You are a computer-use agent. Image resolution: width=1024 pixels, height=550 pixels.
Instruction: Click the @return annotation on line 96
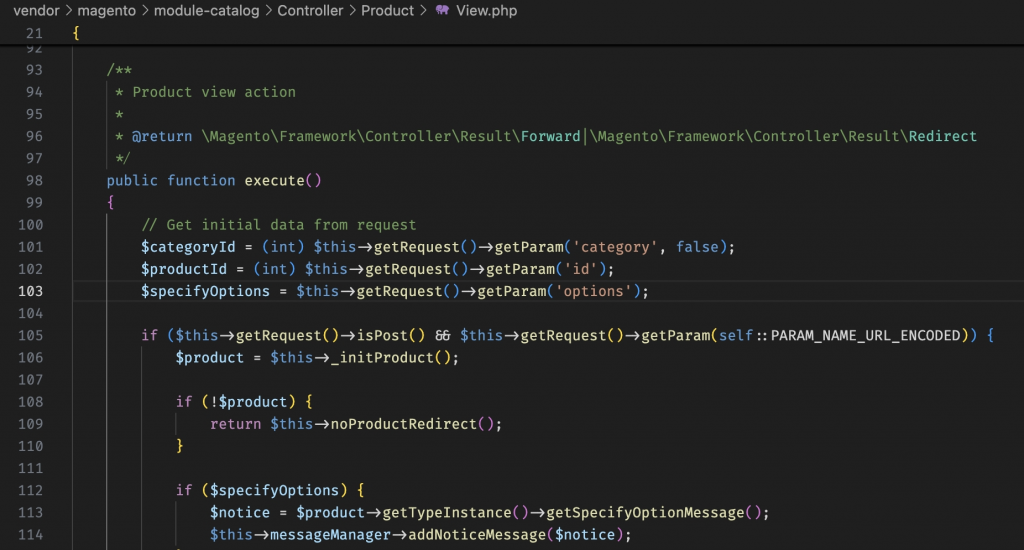click(162, 136)
